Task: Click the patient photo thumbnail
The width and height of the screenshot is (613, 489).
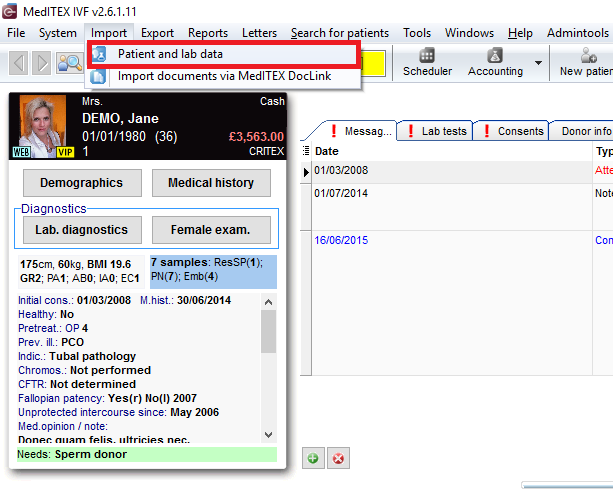Action: (43, 125)
